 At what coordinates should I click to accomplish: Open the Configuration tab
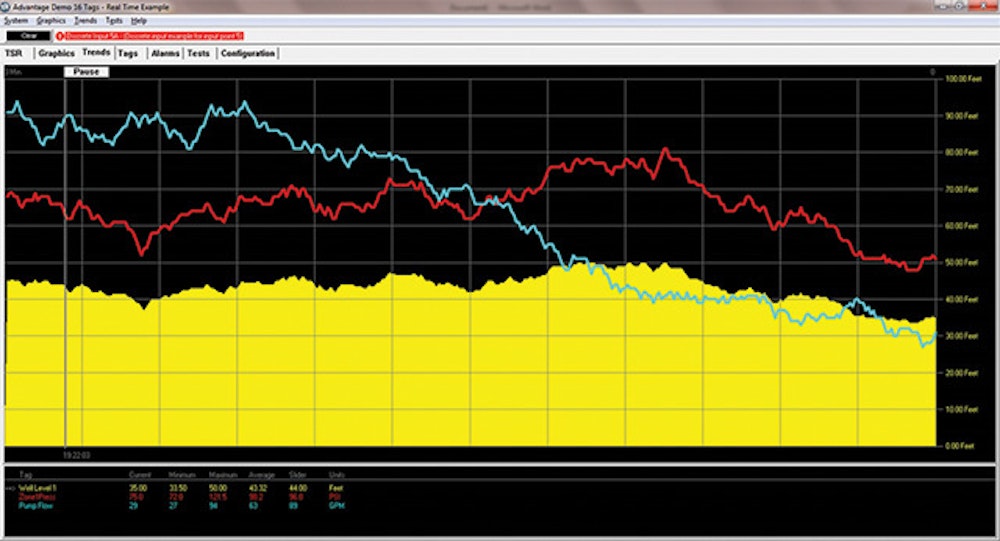pyautogui.click(x=247, y=53)
